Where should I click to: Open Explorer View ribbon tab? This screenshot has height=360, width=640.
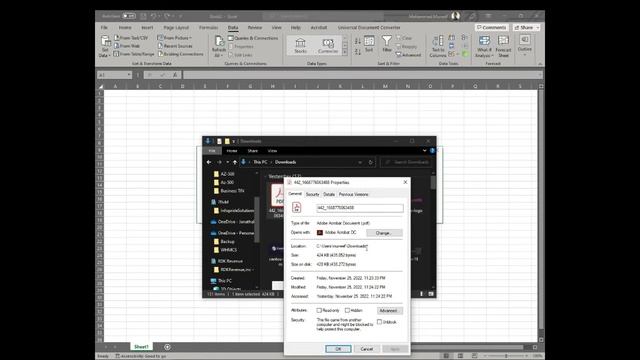pos(272,151)
